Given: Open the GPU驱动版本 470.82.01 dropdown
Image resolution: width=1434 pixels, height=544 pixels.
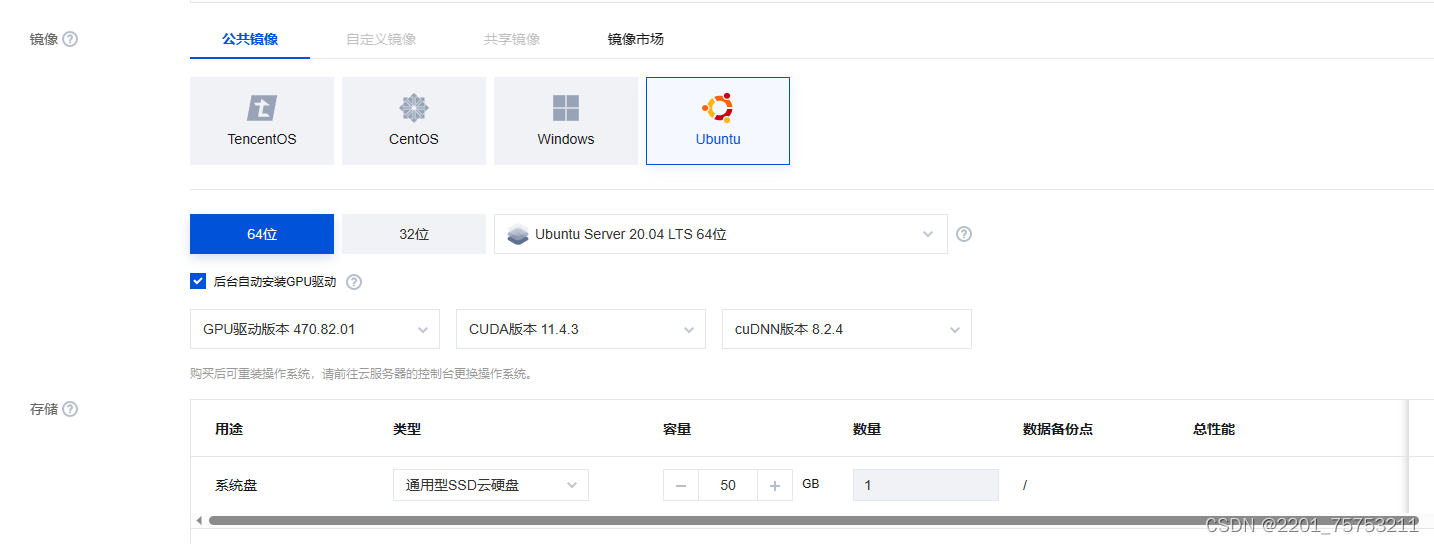Looking at the screenshot, I should point(315,329).
